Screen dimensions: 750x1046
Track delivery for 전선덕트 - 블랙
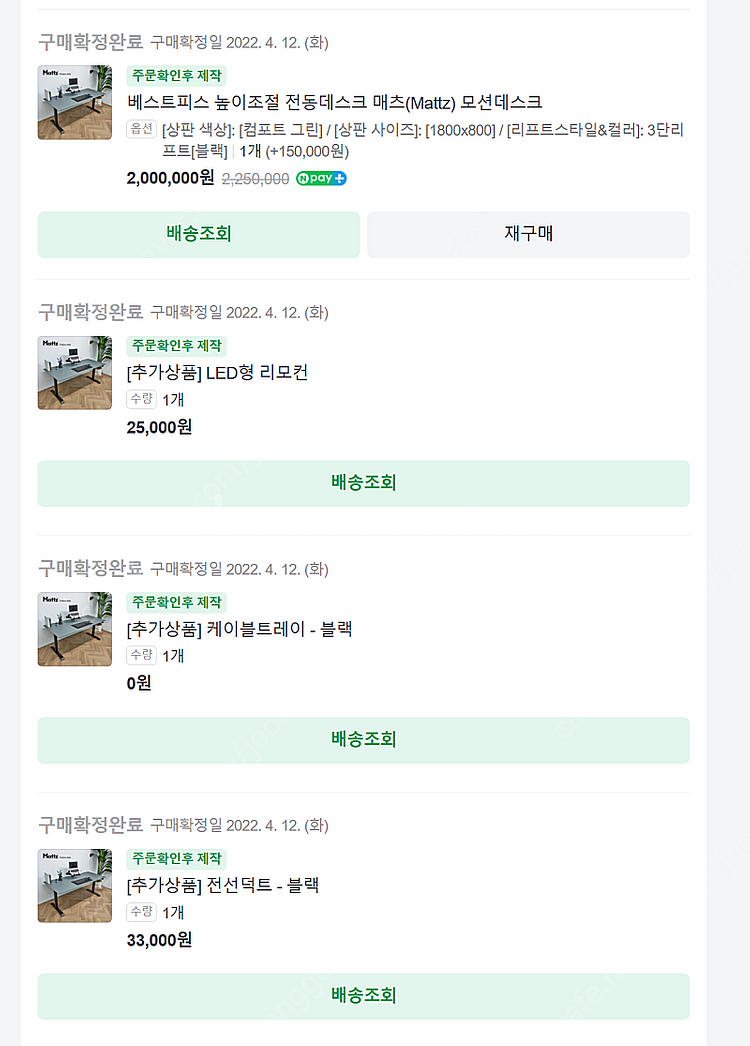tap(363, 996)
